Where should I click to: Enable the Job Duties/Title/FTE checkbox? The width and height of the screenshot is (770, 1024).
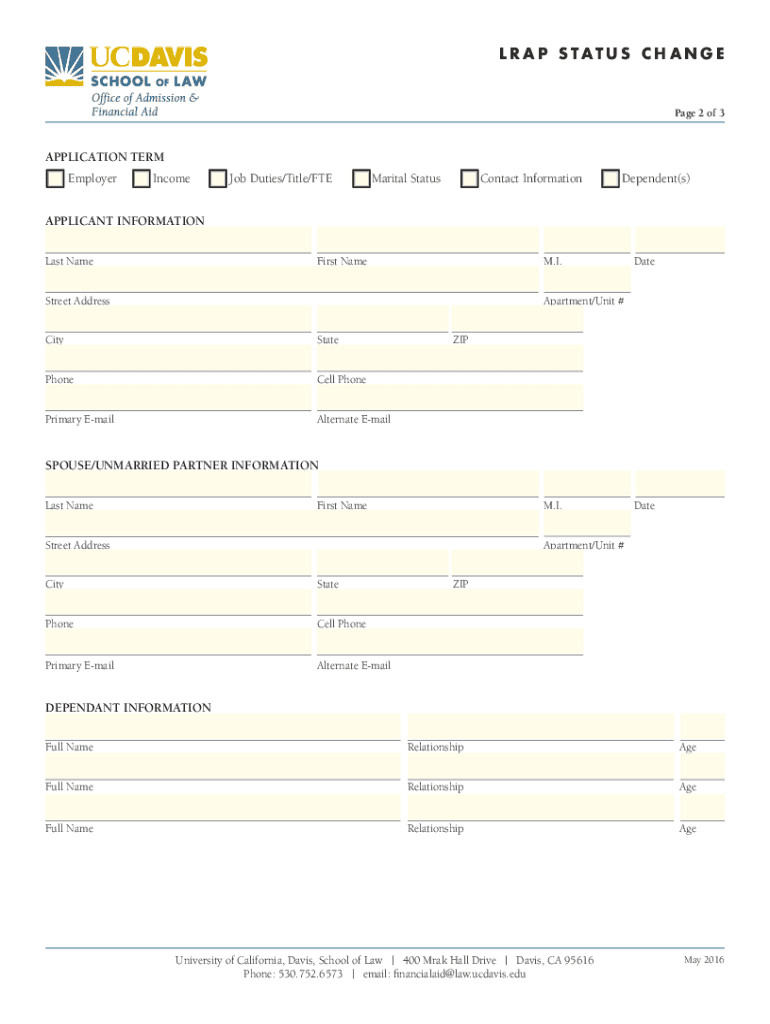[217, 179]
